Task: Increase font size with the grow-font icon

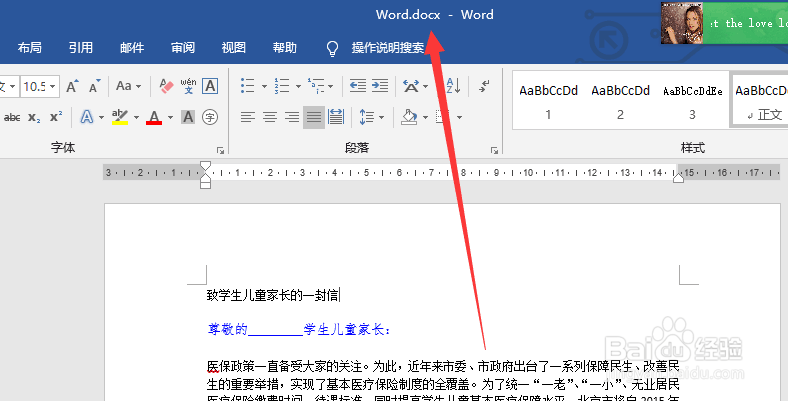Action: [72, 86]
